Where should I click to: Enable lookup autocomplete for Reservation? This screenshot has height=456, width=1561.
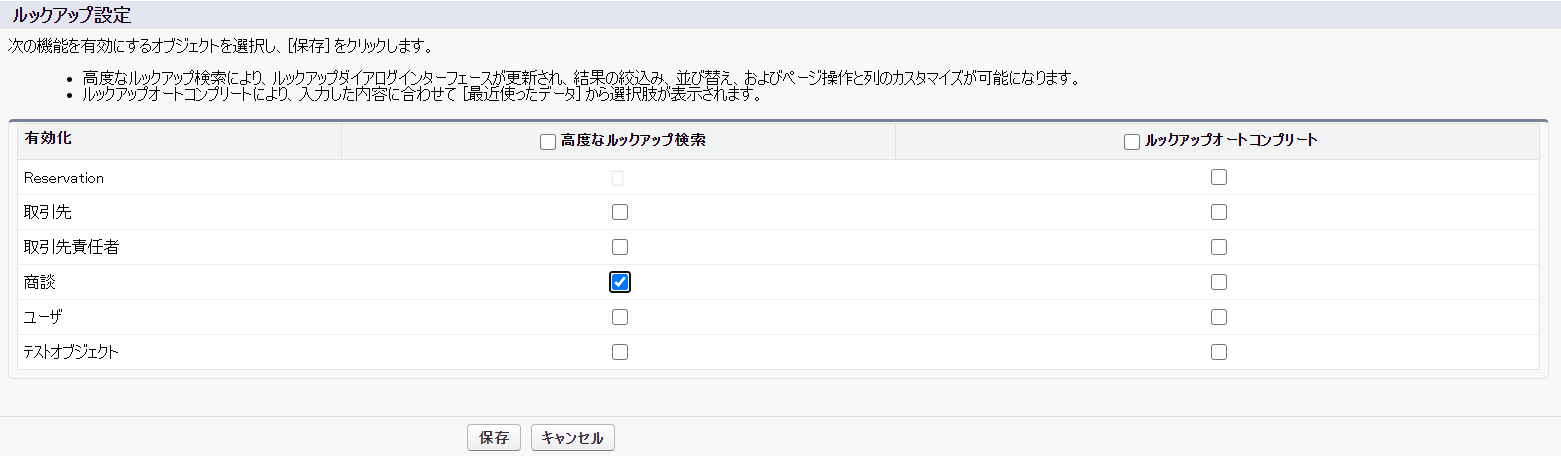point(1218,177)
